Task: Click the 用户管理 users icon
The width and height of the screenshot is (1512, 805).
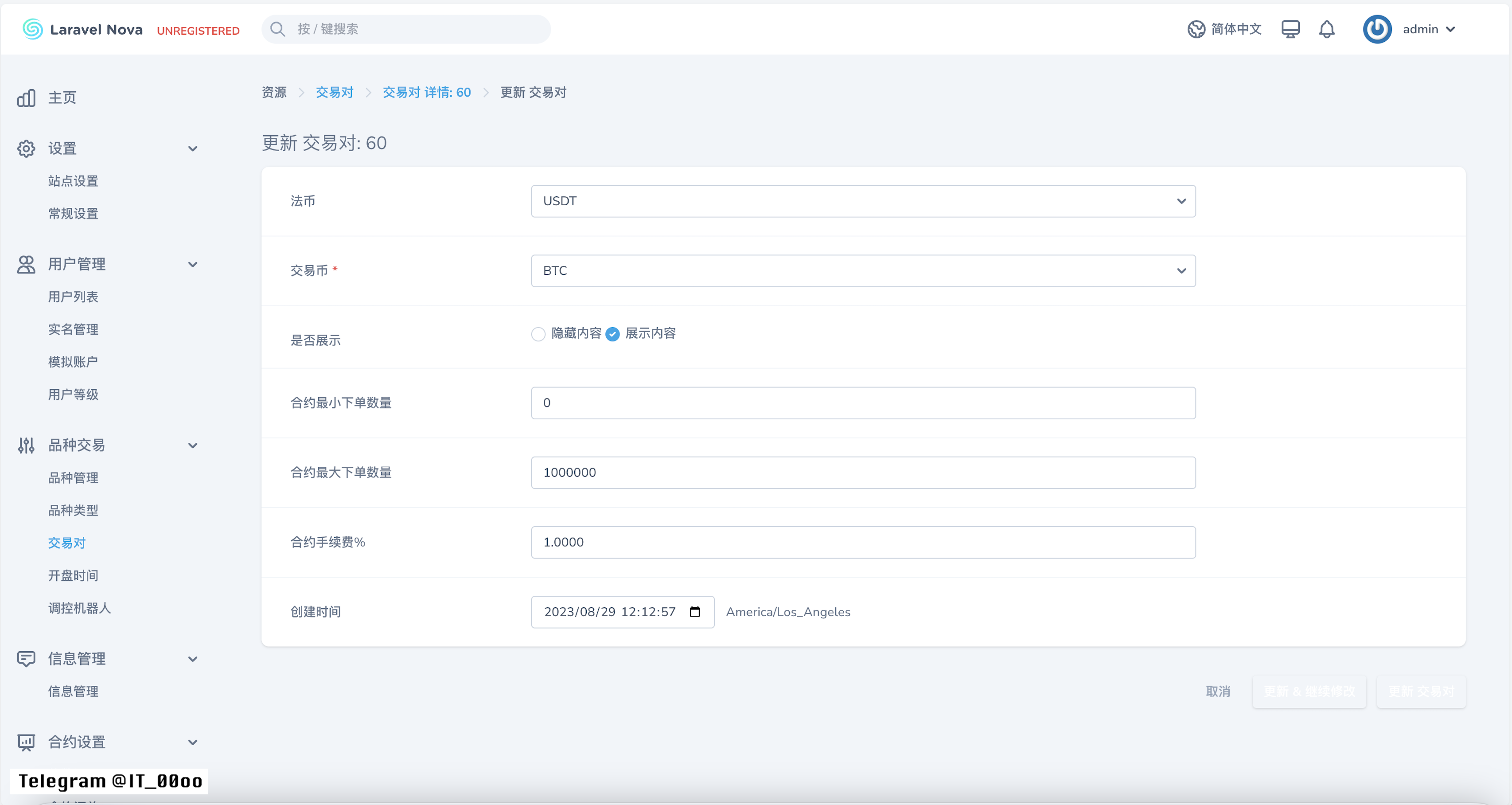Action: click(26, 264)
